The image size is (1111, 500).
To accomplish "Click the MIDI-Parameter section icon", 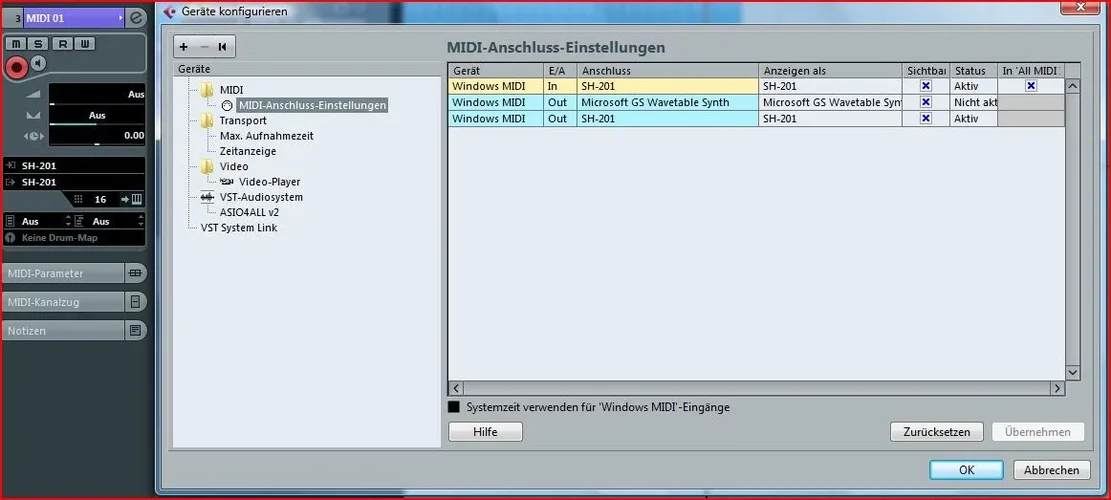I will (x=135, y=273).
